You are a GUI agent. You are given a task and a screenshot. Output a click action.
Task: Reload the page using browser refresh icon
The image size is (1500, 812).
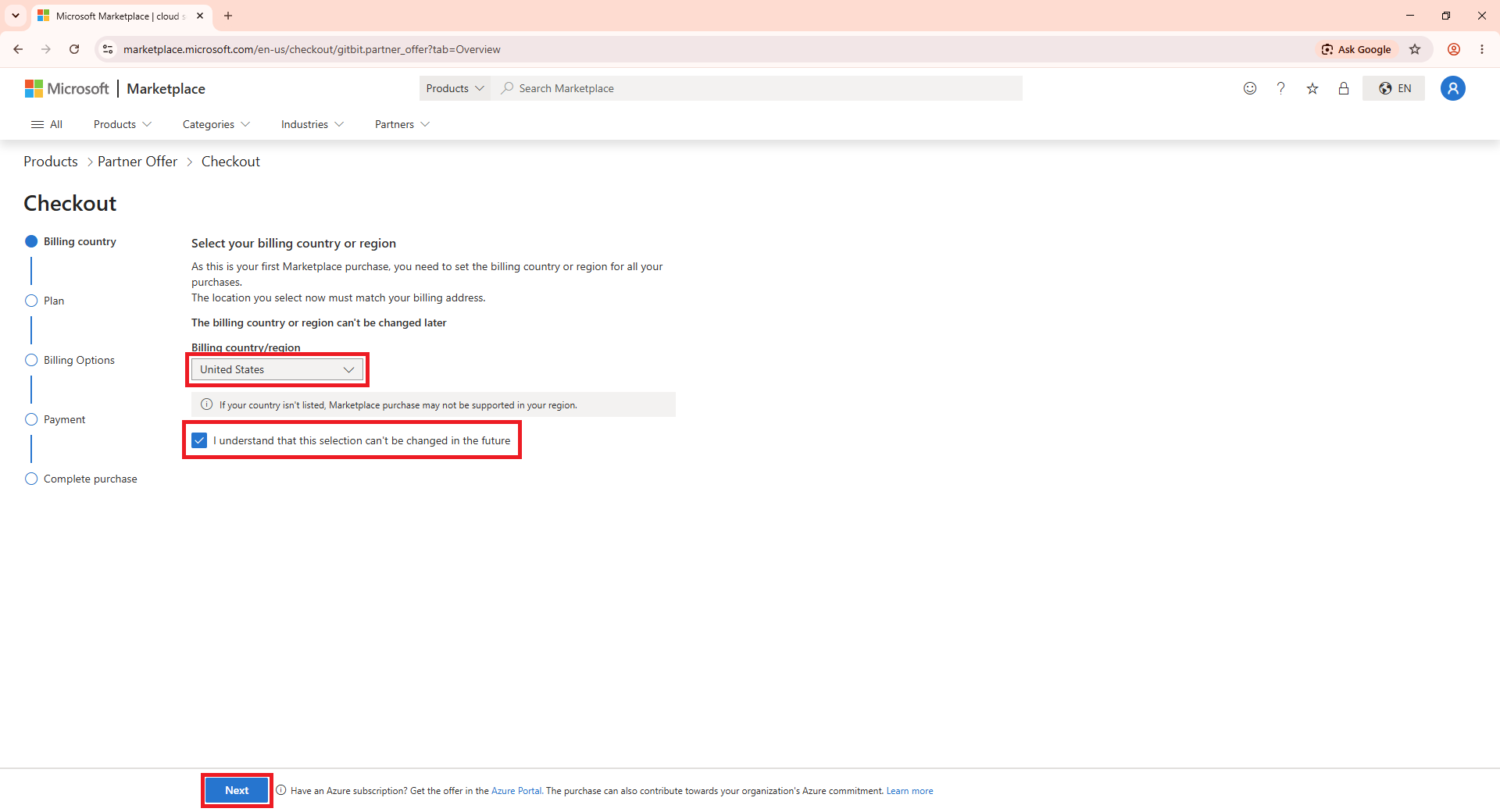(74, 49)
